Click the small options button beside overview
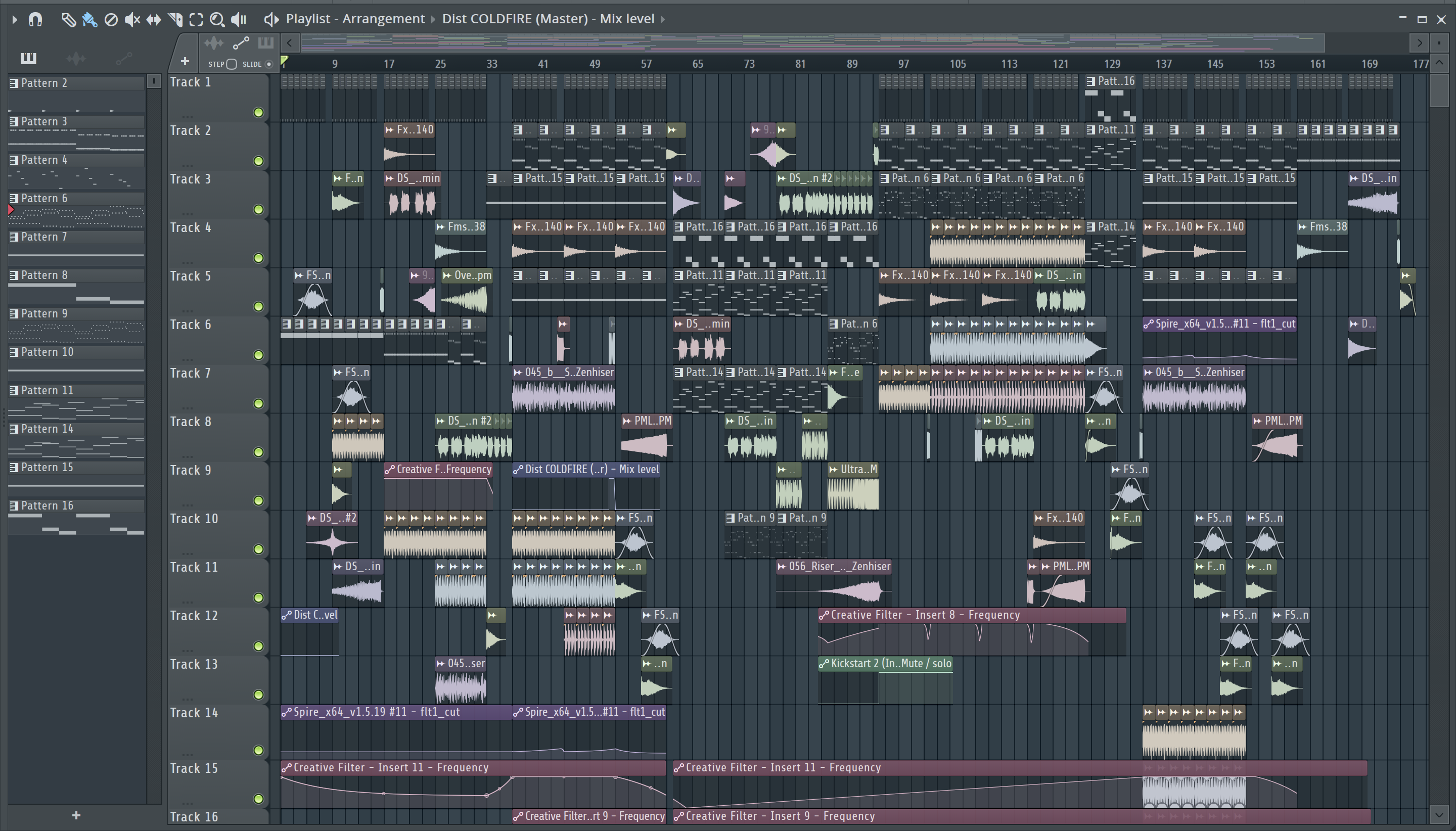The width and height of the screenshot is (1456, 831). 1439,43
